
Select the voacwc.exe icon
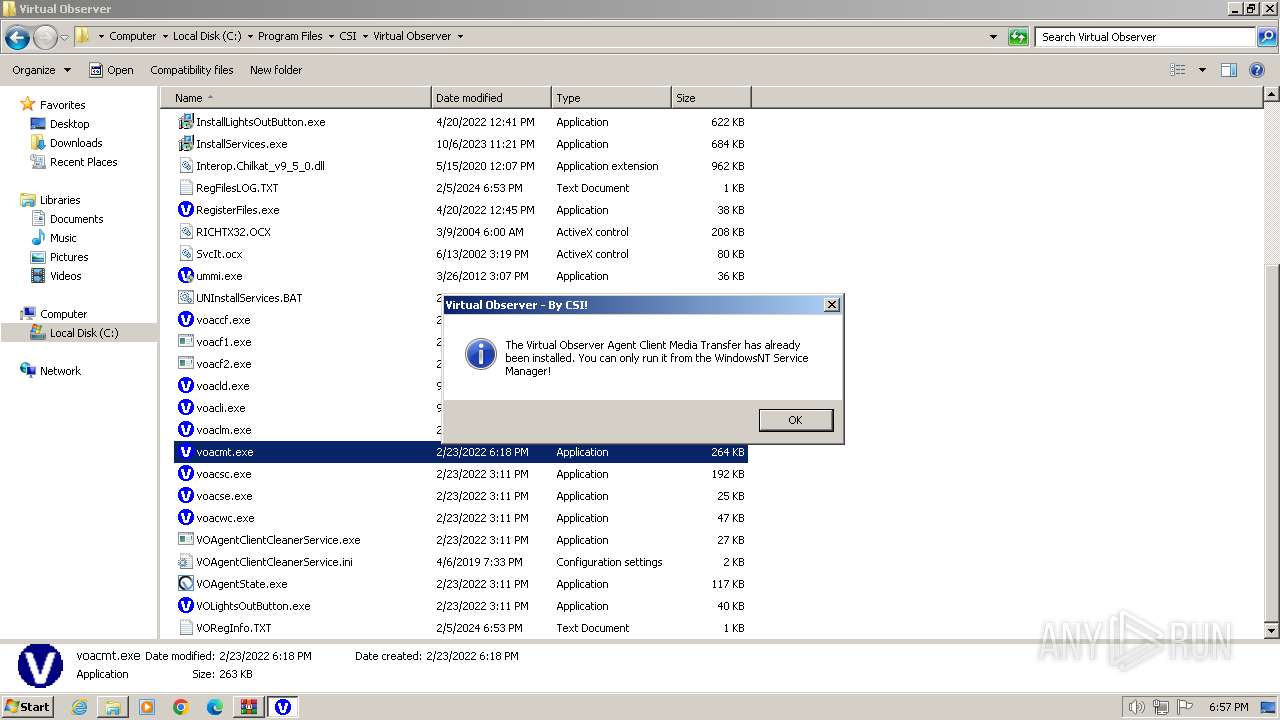[185, 518]
